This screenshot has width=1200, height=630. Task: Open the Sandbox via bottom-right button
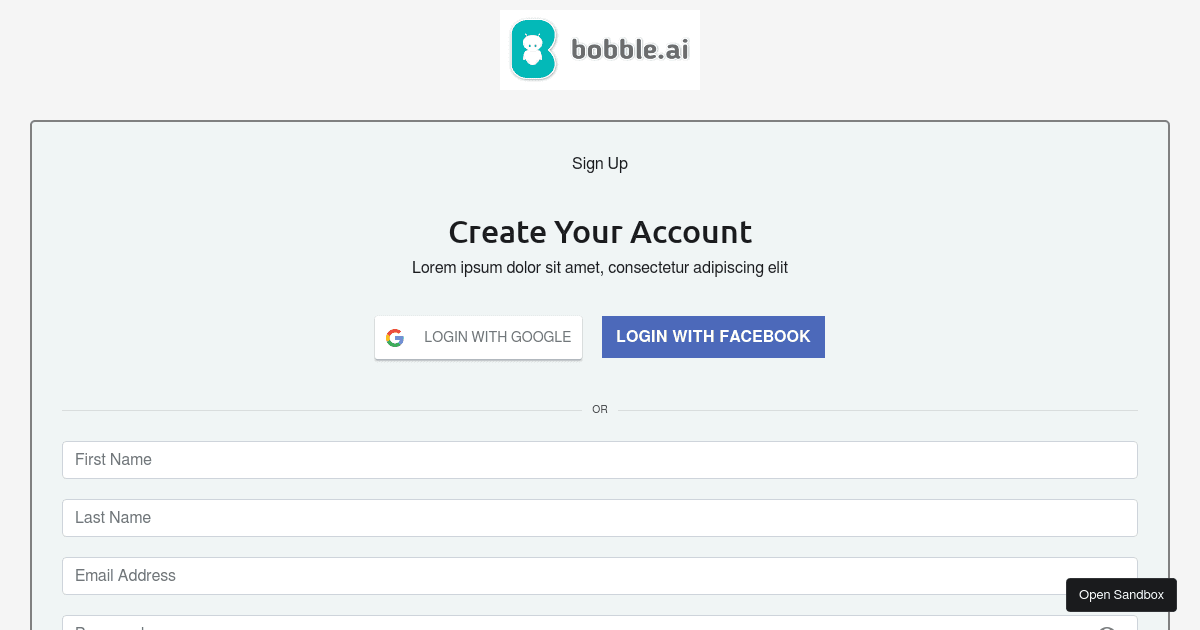coord(1121,594)
